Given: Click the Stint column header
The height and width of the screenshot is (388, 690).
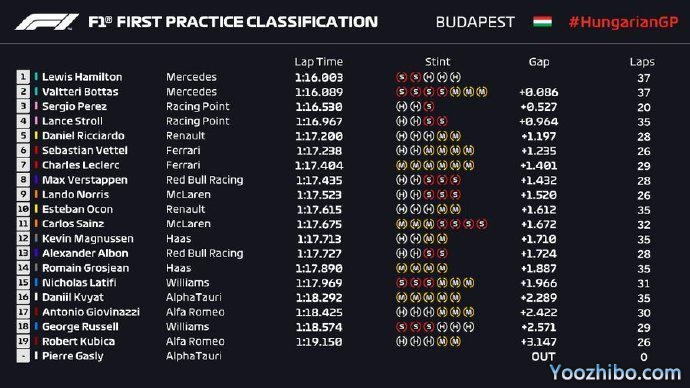Looking at the screenshot, I should [x=437, y=62].
